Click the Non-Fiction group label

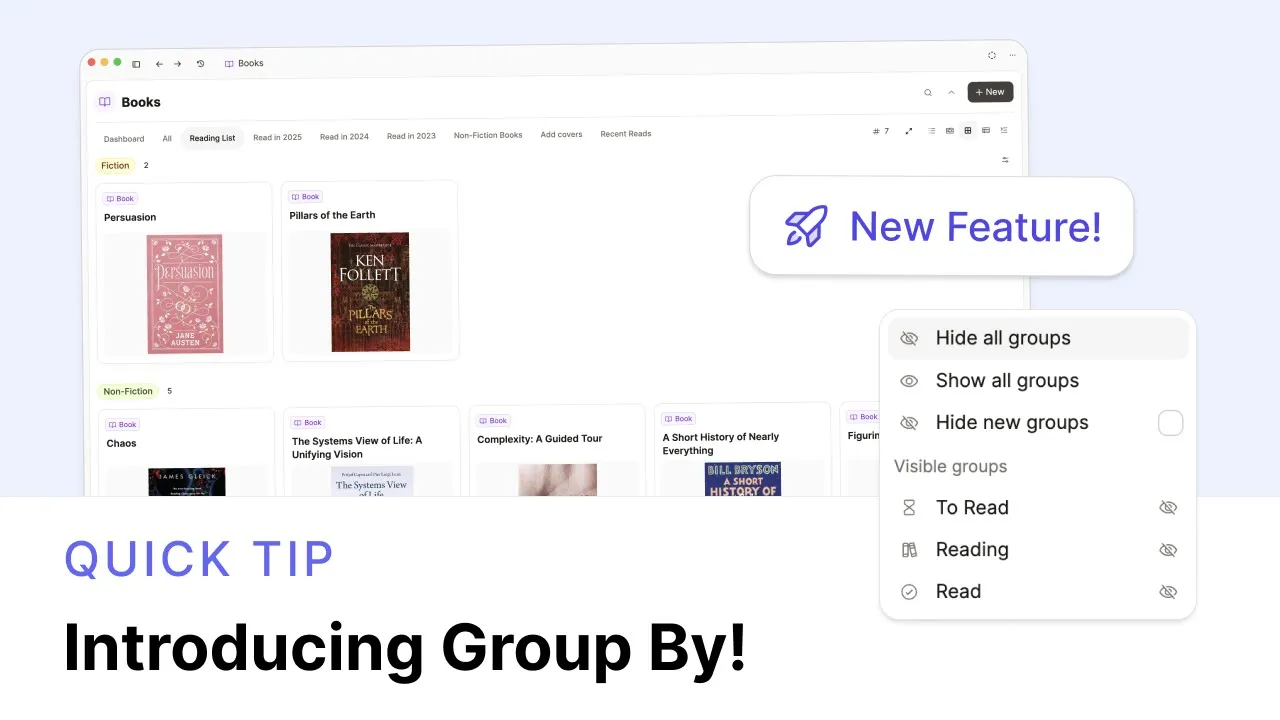[128, 392]
